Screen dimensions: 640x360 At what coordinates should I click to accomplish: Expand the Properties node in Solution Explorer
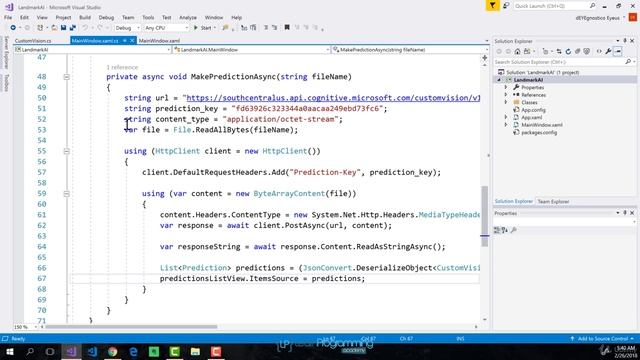(x=506, y=87)
